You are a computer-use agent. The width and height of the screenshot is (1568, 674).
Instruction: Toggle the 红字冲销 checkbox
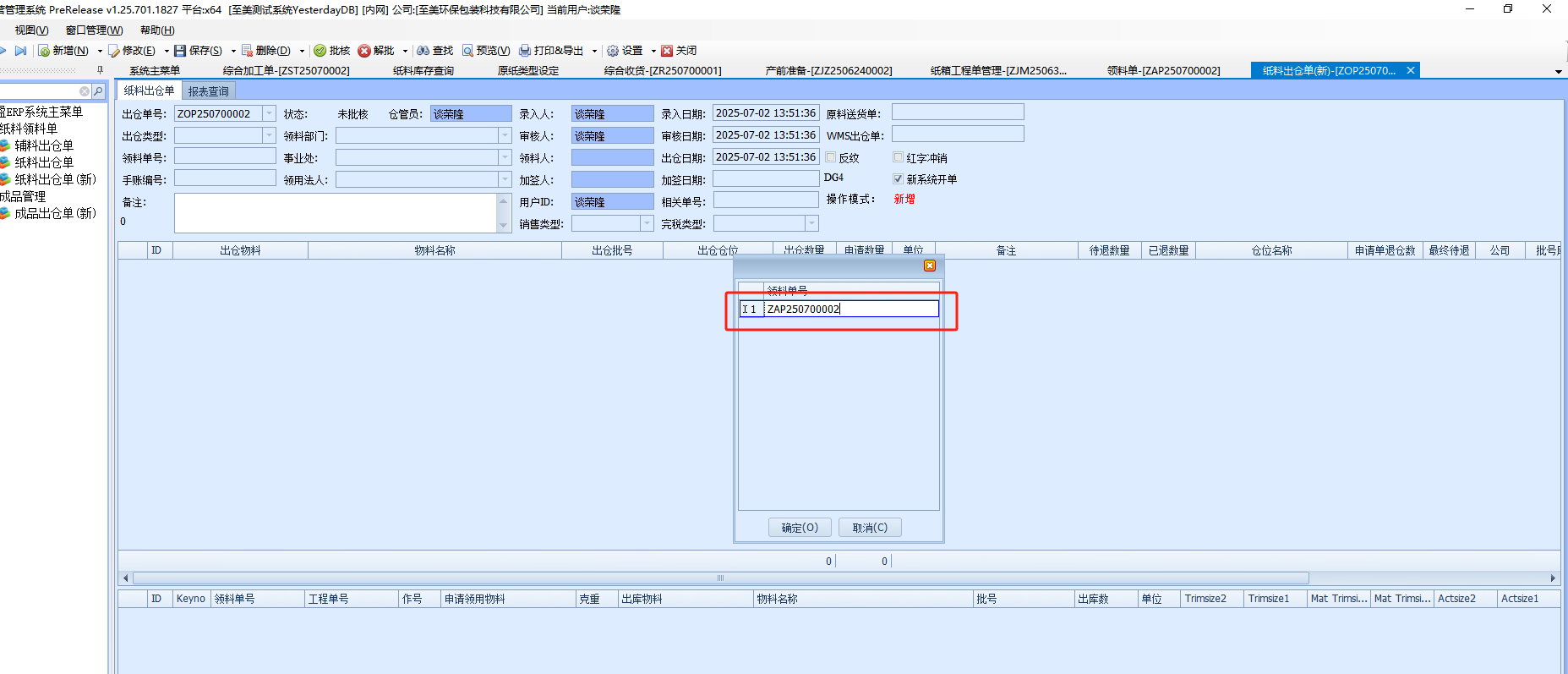899,157
